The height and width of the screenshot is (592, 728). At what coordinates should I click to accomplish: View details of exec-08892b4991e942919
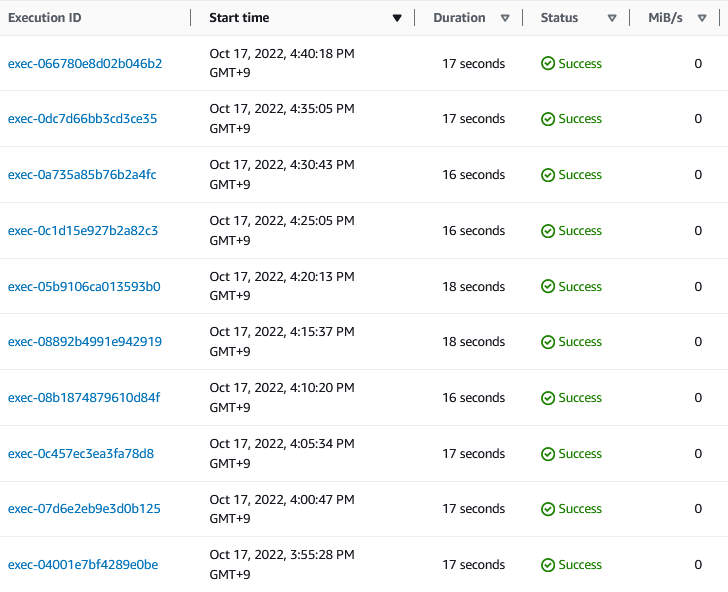[85, 342]
